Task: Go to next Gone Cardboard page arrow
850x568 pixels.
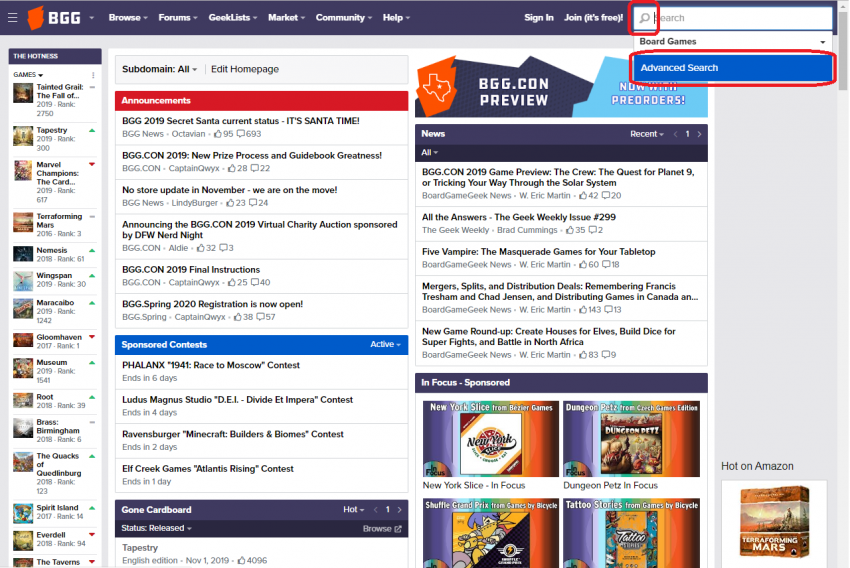Action: pyautogui.click(x=400, y=510)
